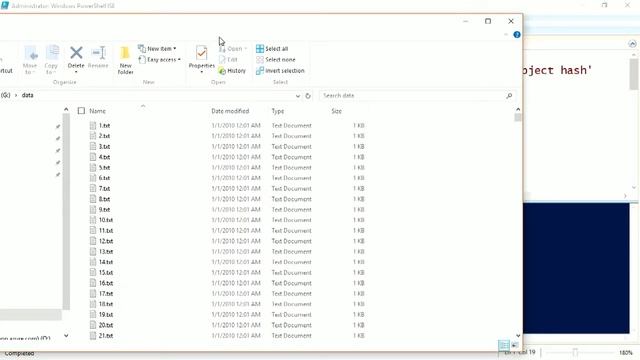Select file 5.txt
The image size is (640, 360).
pyautogui.click(x=104, y=168)
